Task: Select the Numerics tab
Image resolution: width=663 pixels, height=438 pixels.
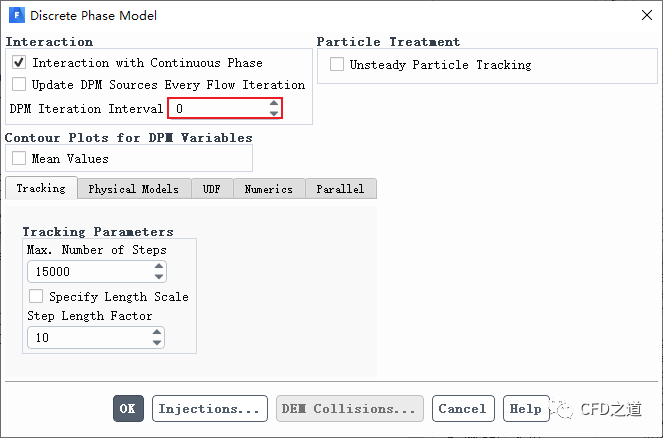Action: 268,189
